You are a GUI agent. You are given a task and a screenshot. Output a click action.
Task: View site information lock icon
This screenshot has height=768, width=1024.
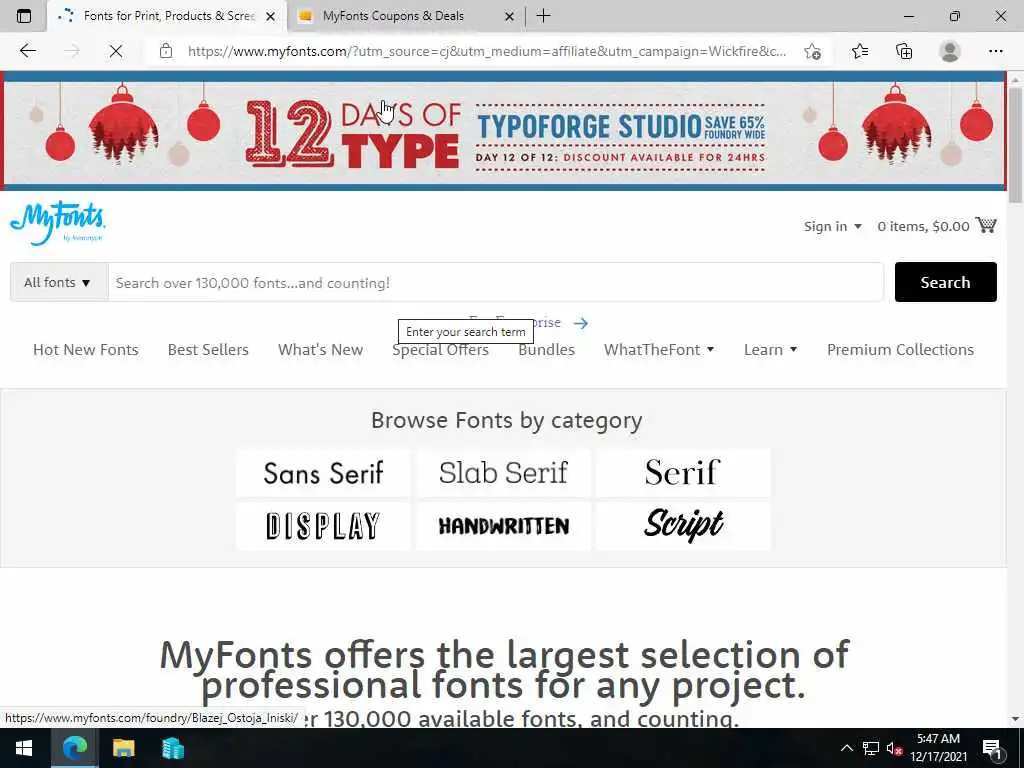(x=166, y=51)
